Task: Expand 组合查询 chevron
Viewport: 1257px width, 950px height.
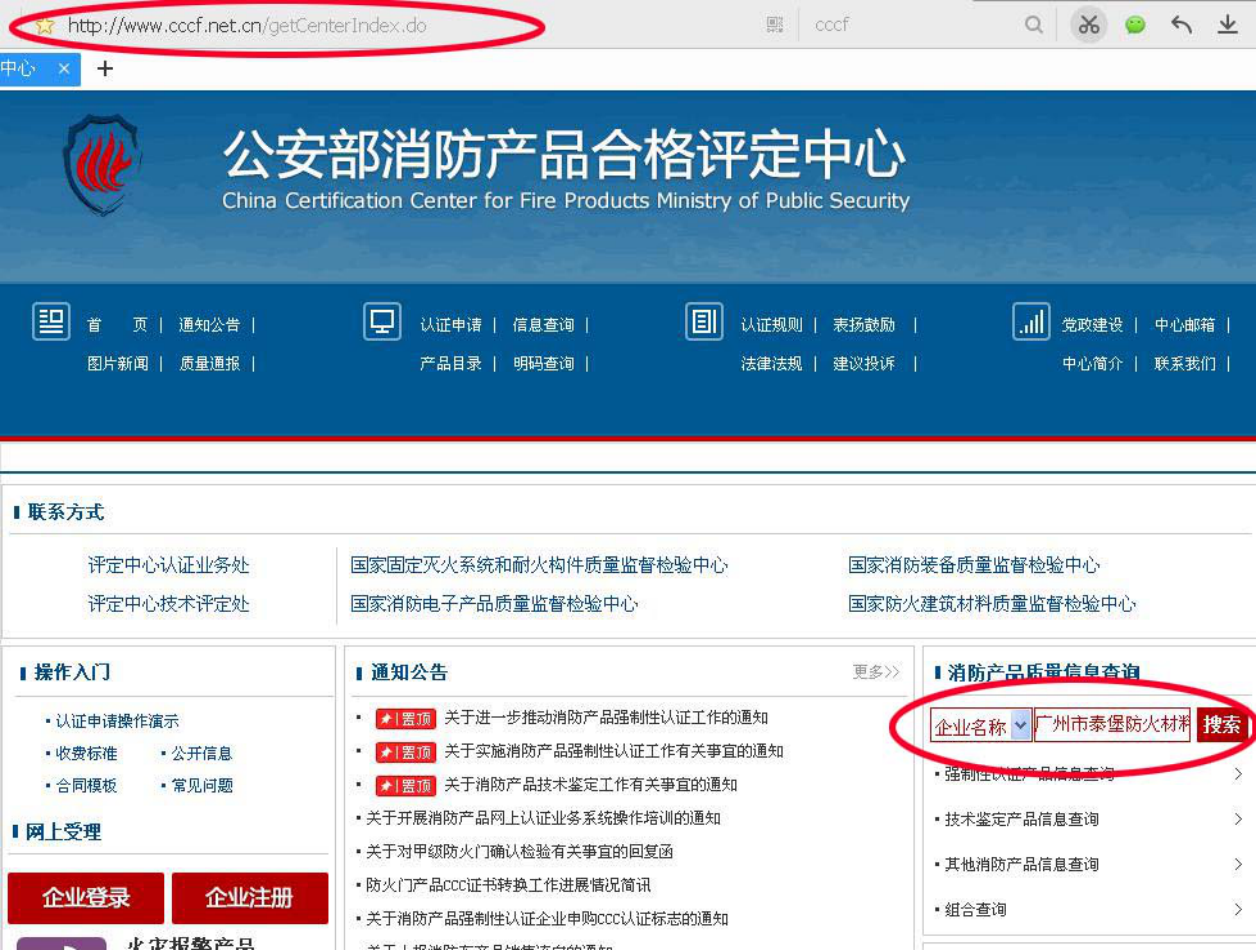Action: 1238,910
